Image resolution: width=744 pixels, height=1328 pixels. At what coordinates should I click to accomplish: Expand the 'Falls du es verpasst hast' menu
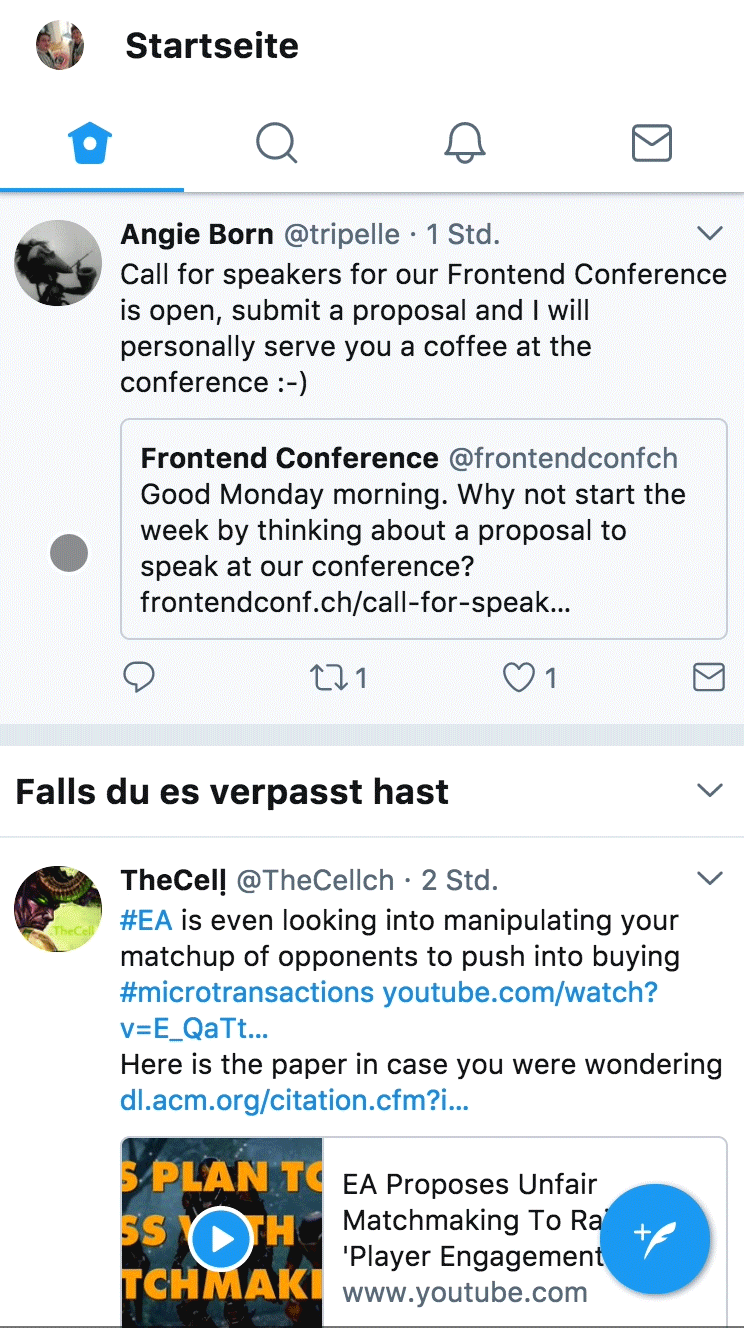click(x=709, y=791)
